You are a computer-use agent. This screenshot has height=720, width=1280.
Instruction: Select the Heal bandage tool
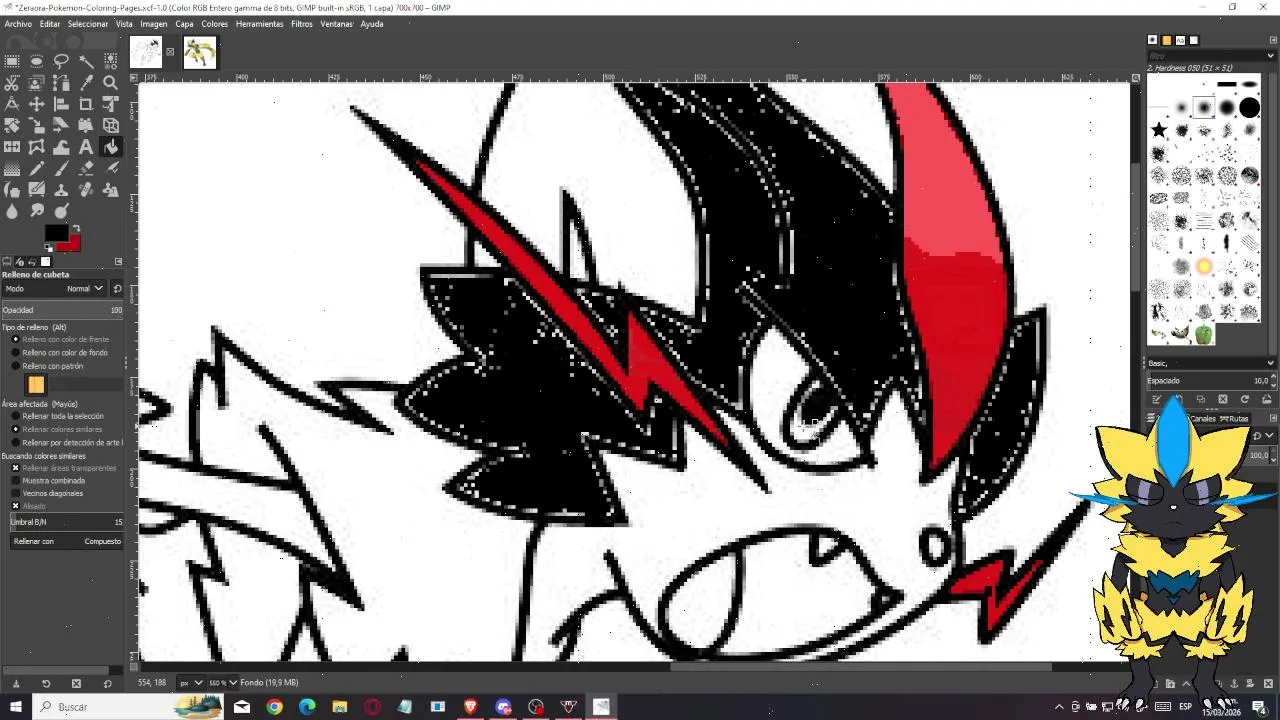pos(86,189)
